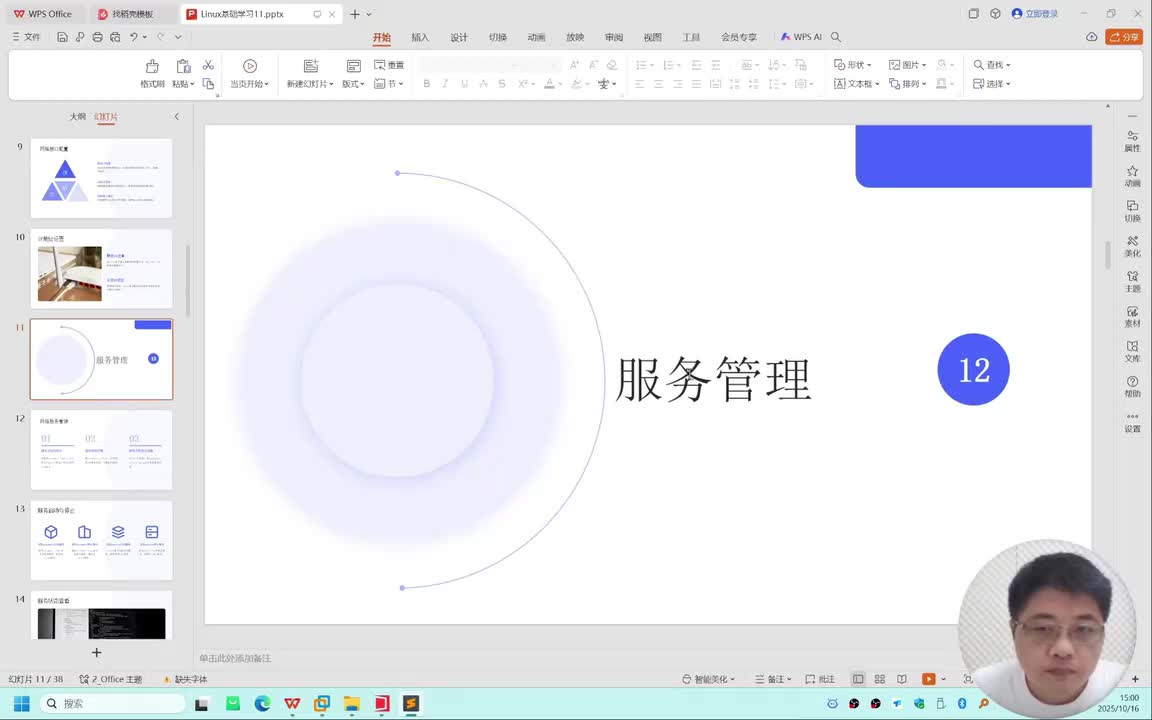
Task: Switch to Normal view in status bar
Action: (857, 679)
